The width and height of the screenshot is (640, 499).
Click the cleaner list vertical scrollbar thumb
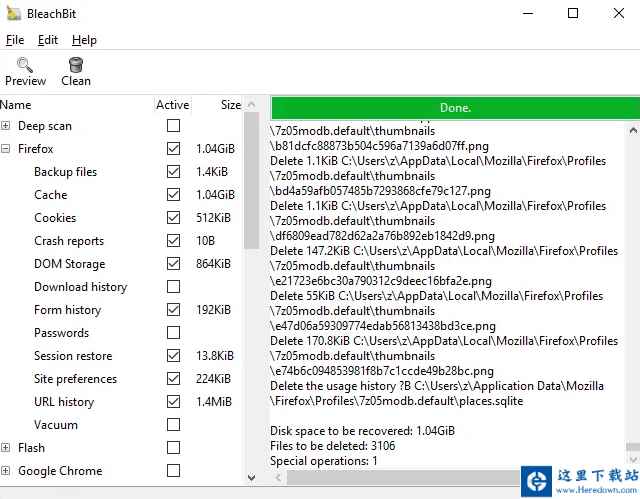(251, 180)
